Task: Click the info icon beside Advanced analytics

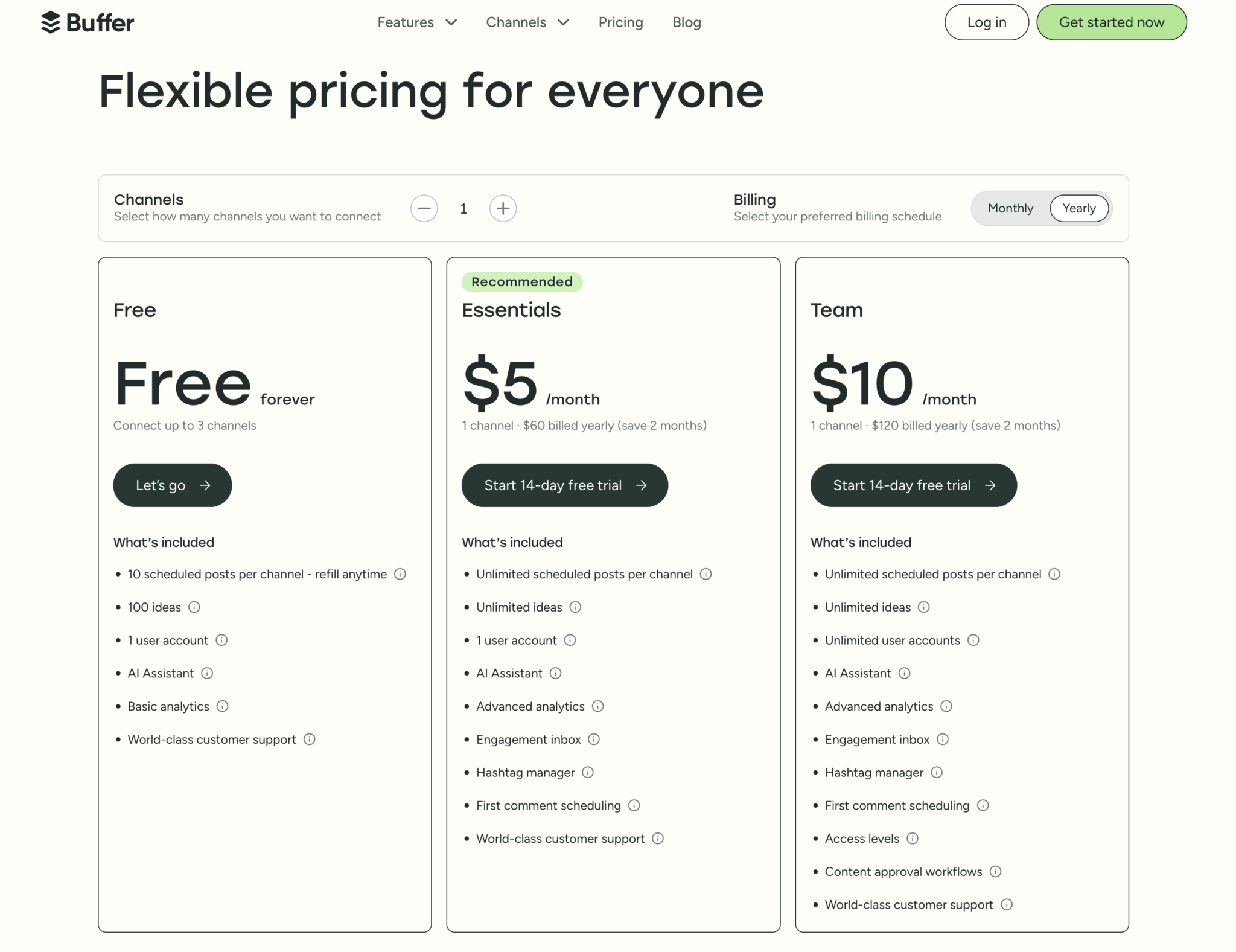Action: click(598, 706)
